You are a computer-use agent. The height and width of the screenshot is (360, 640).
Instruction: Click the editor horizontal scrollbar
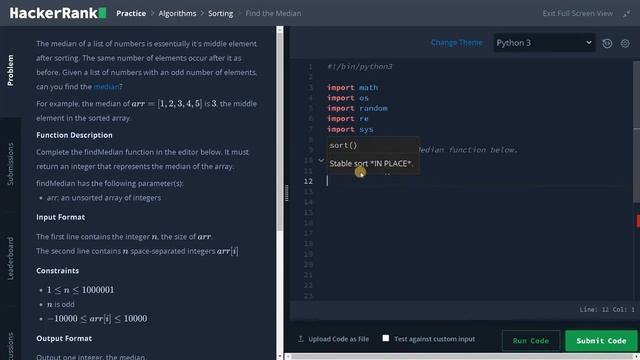(x=462, y=357)
